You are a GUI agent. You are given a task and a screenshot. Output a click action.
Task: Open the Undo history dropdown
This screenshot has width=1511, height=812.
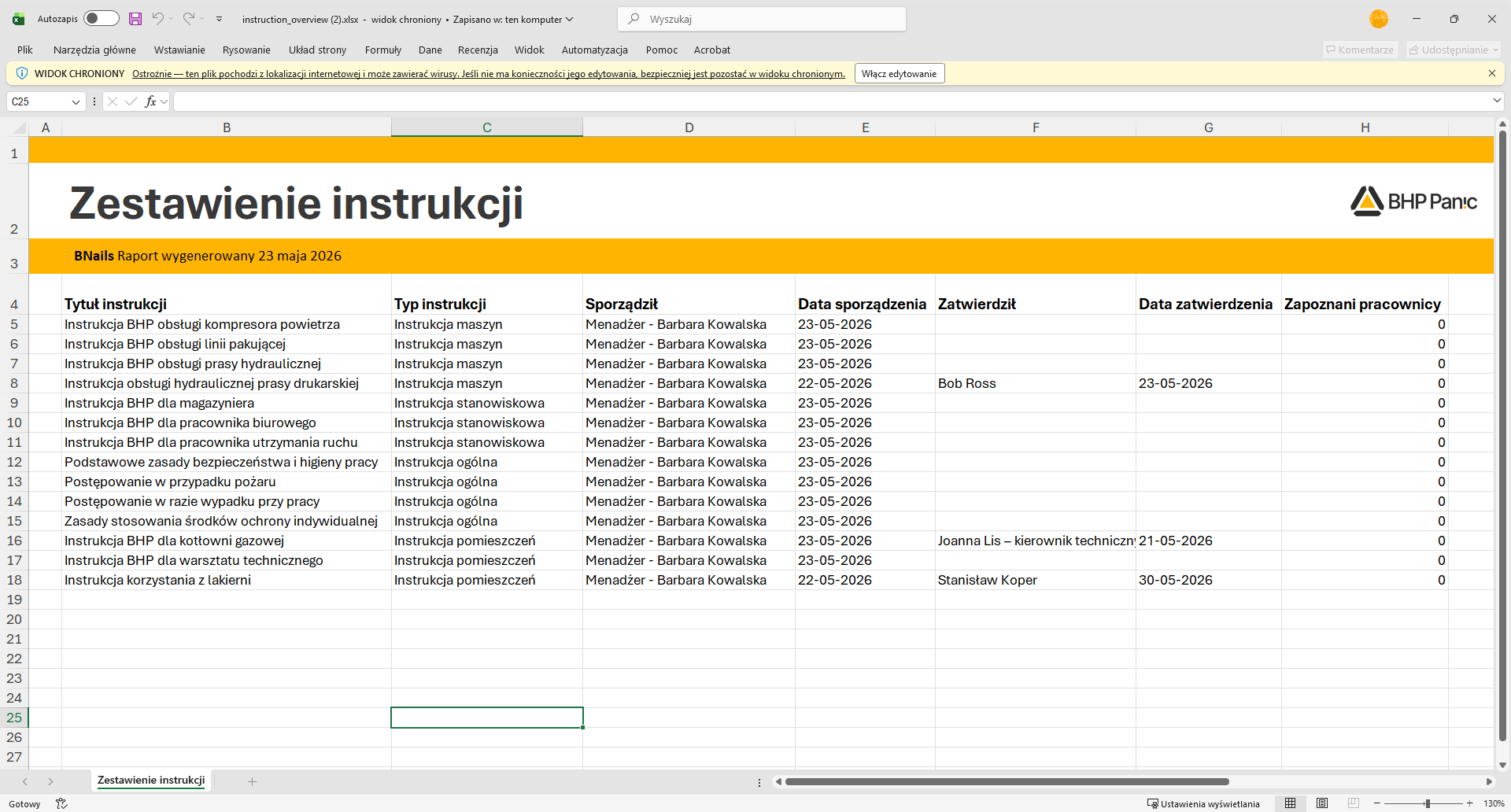click(171, 19)
